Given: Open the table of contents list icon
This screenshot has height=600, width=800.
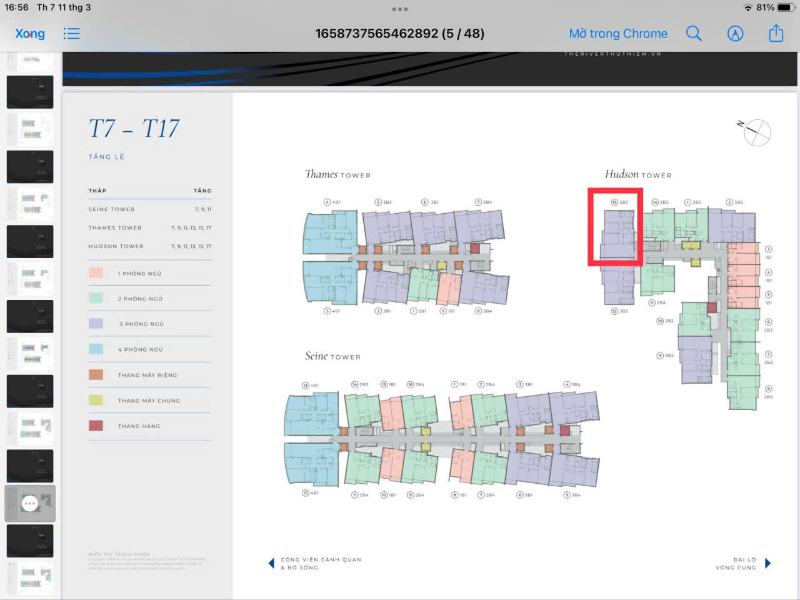Looking at the screenshot, I should [71, 34].
